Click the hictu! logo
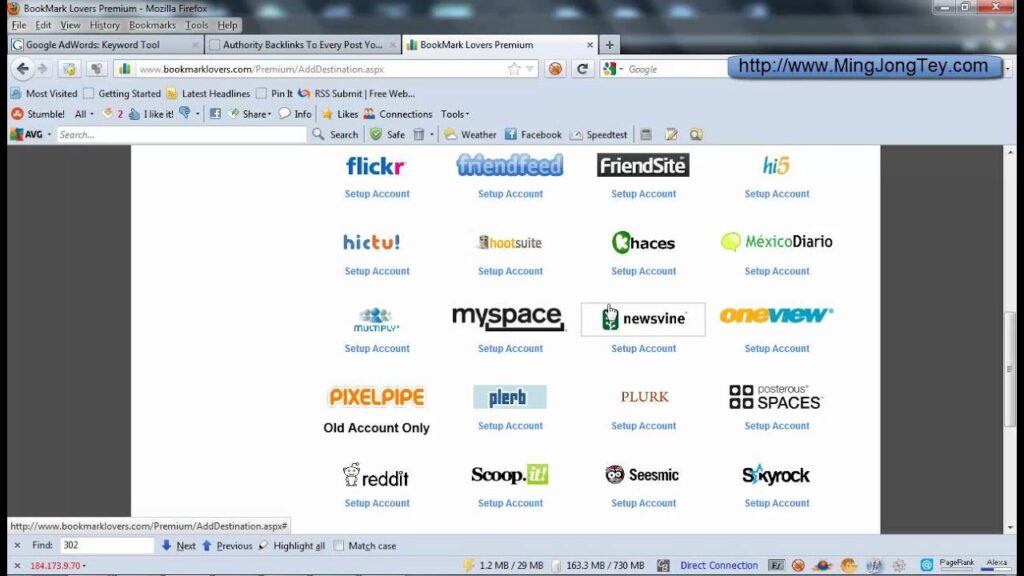Viewport: 1024px width, 576px height. [x=372, y=242]
